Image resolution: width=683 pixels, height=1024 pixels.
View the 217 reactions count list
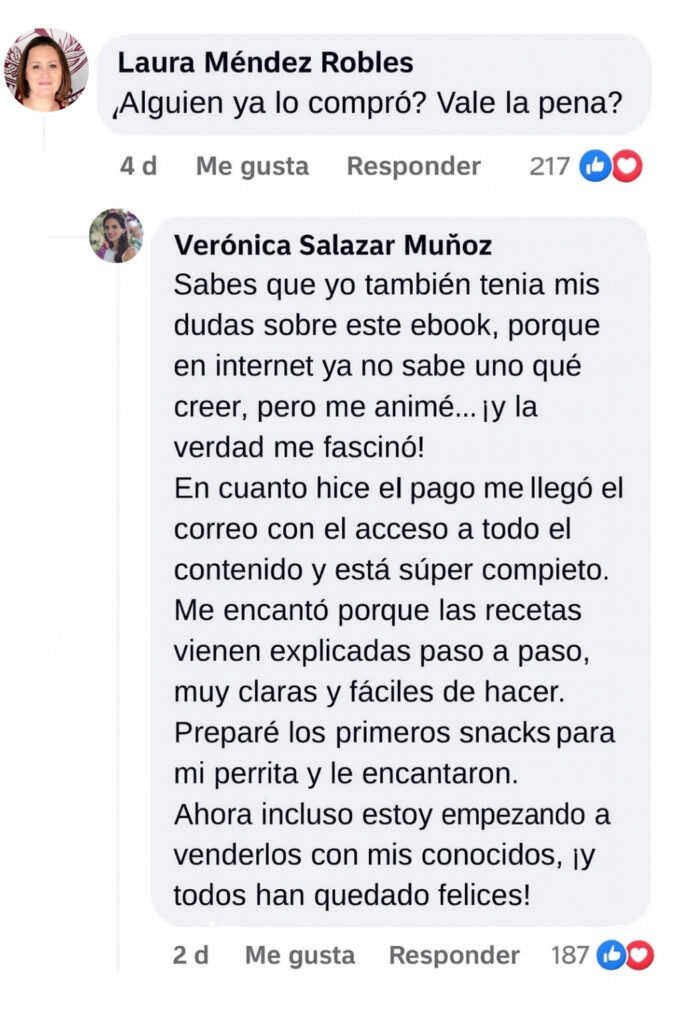[x=549, y=166]
